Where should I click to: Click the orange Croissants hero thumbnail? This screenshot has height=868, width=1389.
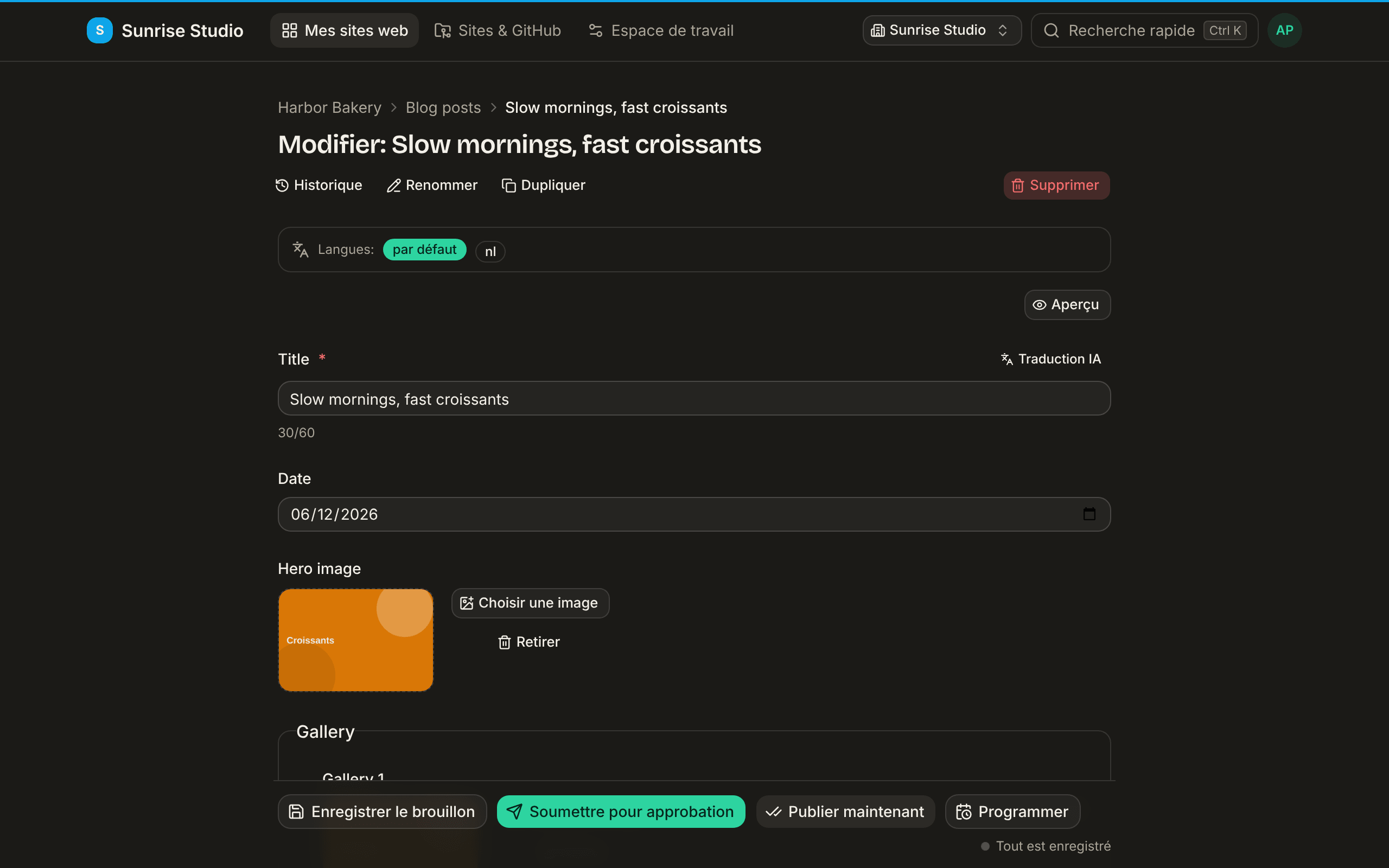(356, 640)
